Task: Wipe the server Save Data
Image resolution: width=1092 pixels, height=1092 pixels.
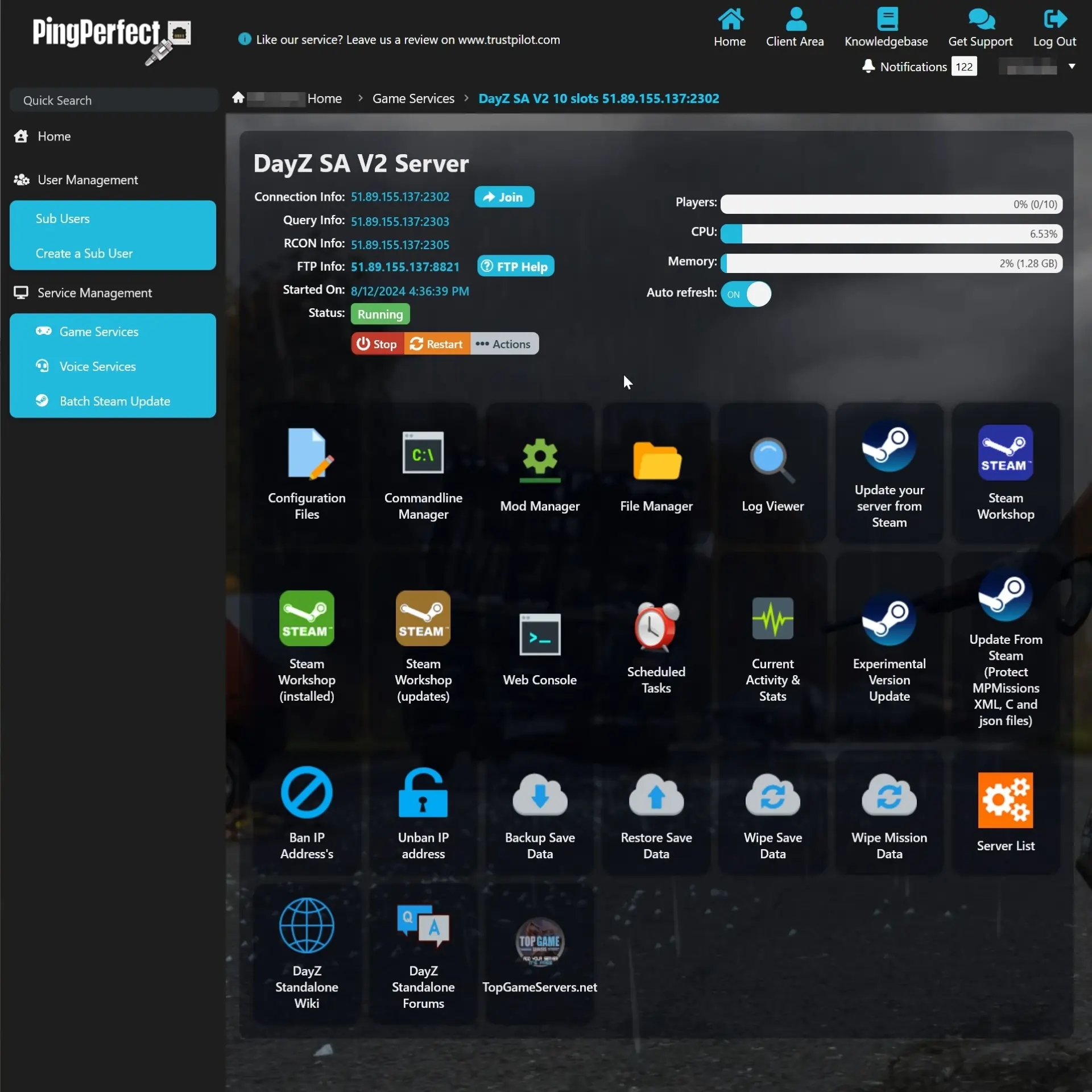Action: point(772,813)
